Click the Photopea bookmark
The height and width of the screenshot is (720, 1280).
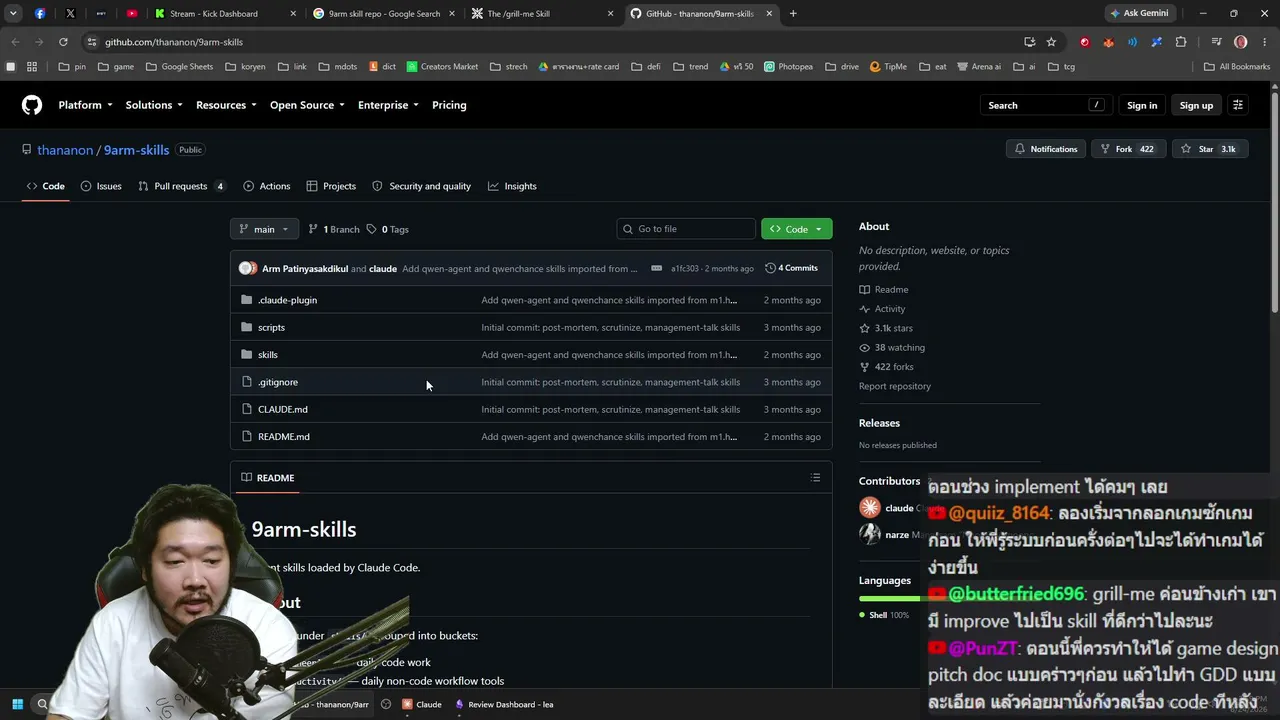(x=788, y=67)
